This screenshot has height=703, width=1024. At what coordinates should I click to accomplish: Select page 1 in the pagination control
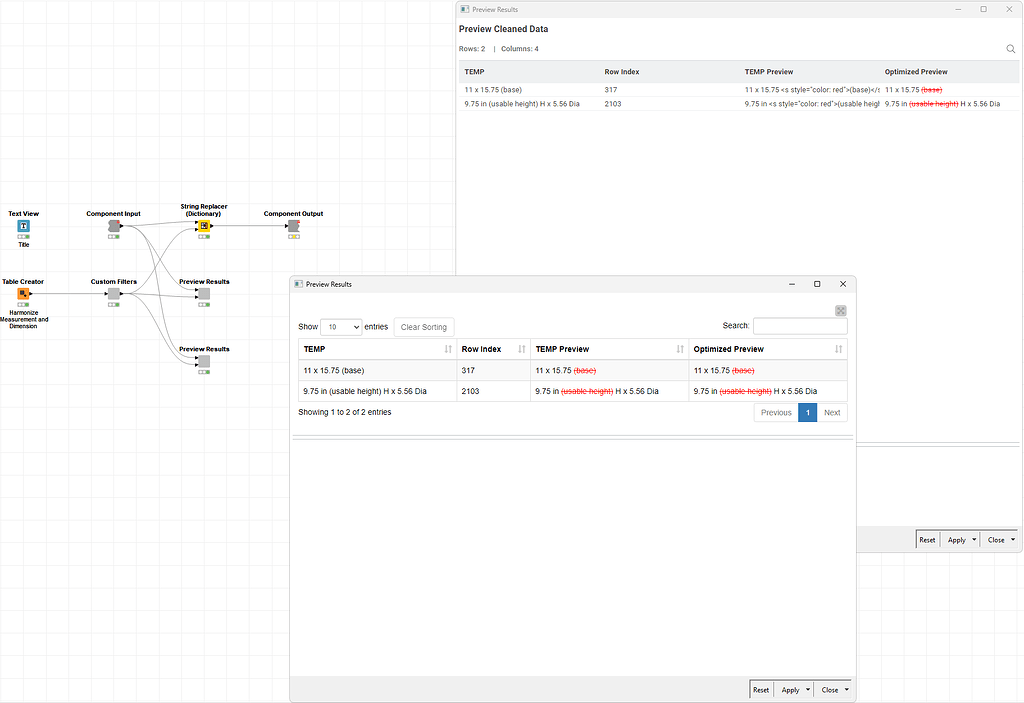[807, 412]
